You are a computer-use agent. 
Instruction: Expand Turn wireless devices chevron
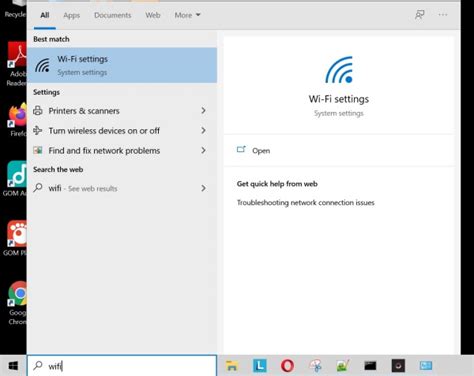[x=203, y=130]
